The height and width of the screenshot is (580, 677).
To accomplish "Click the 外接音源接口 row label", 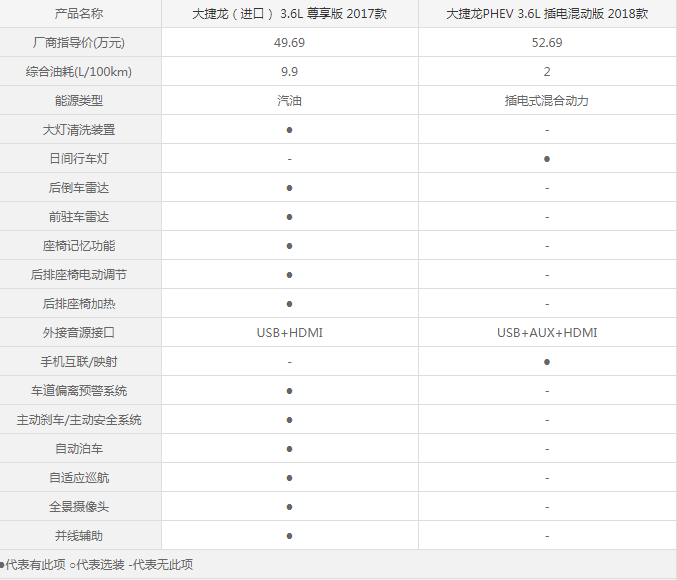I will 79,333.
